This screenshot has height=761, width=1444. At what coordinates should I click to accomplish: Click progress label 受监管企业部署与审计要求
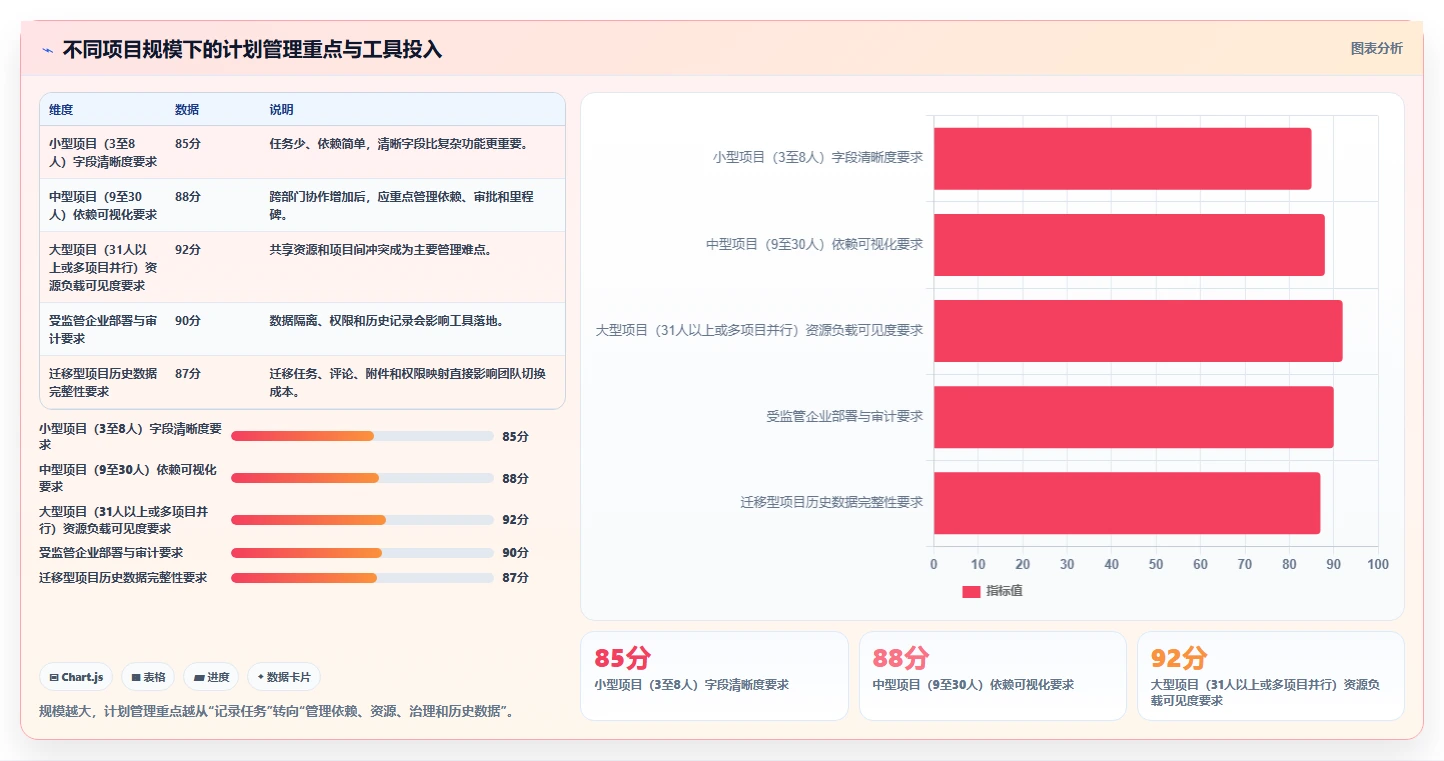111,553
